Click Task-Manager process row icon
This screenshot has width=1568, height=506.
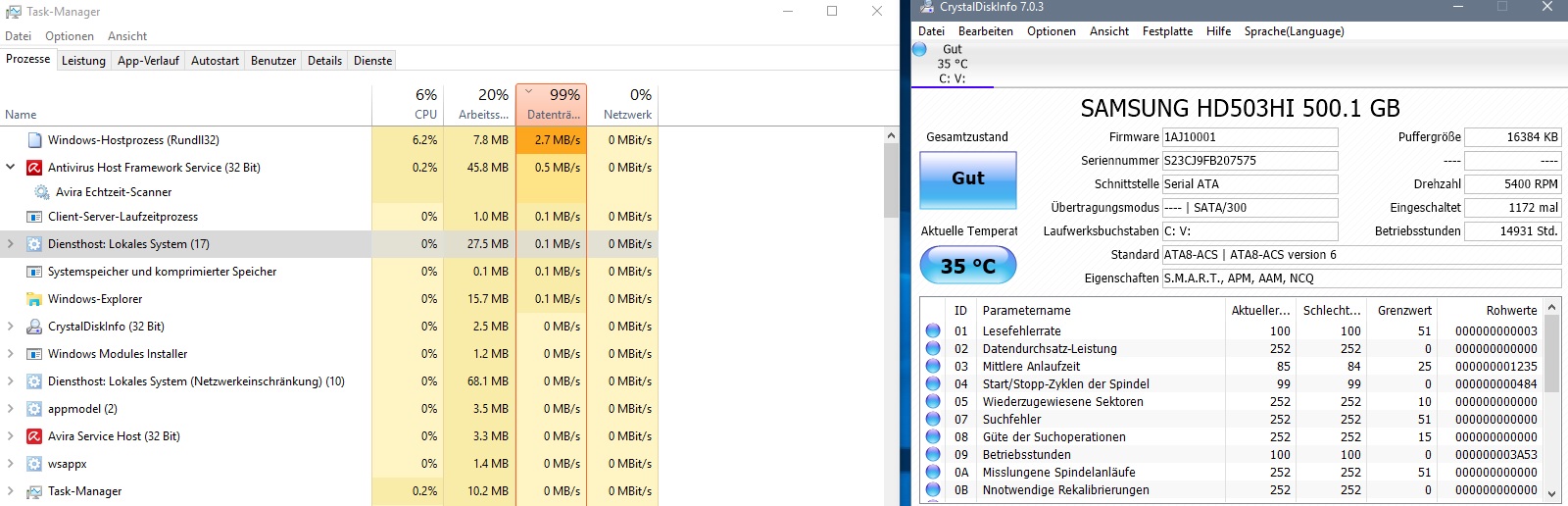point(34,491)
